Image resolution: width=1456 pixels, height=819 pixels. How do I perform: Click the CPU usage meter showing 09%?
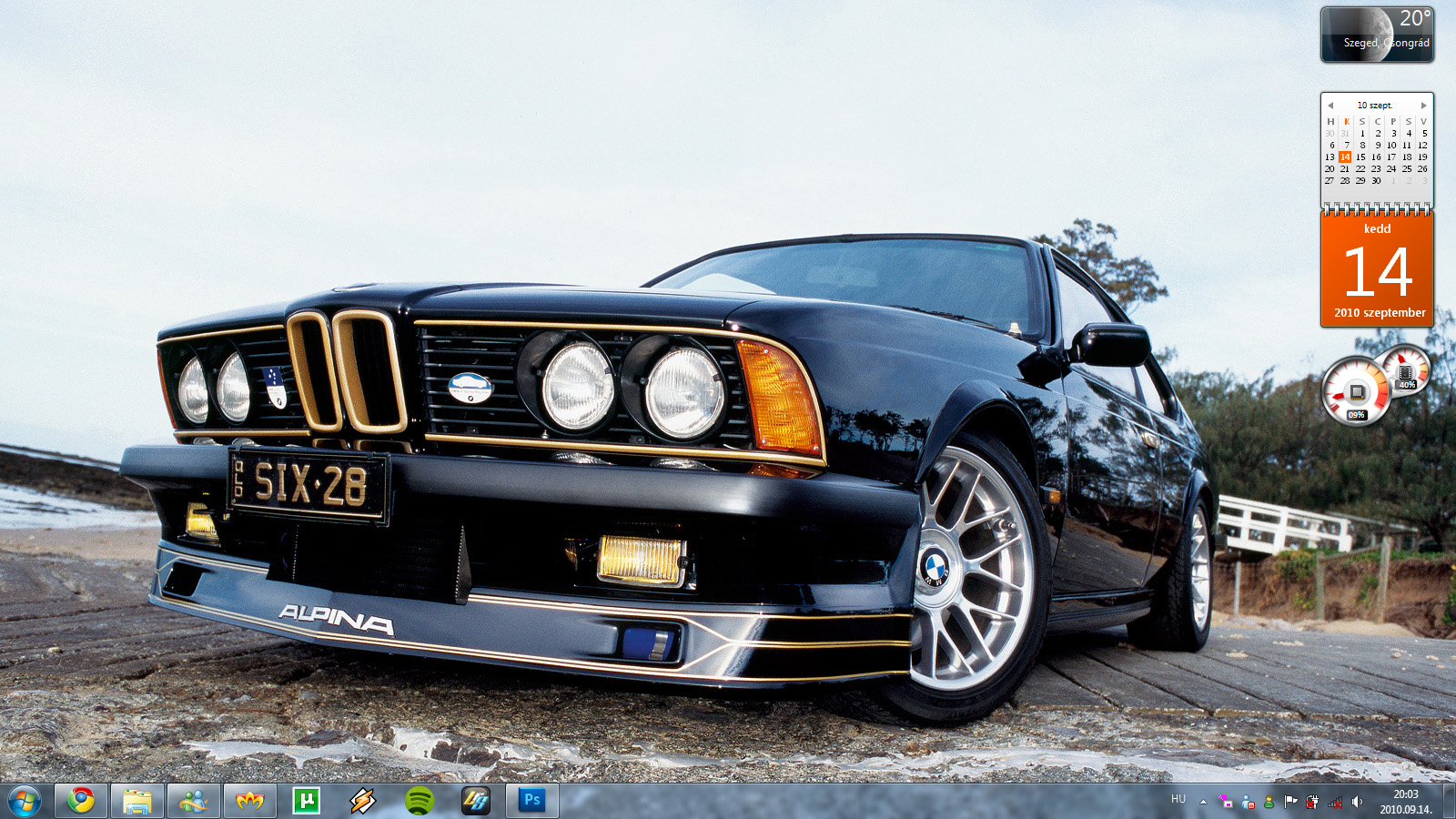1356,391
